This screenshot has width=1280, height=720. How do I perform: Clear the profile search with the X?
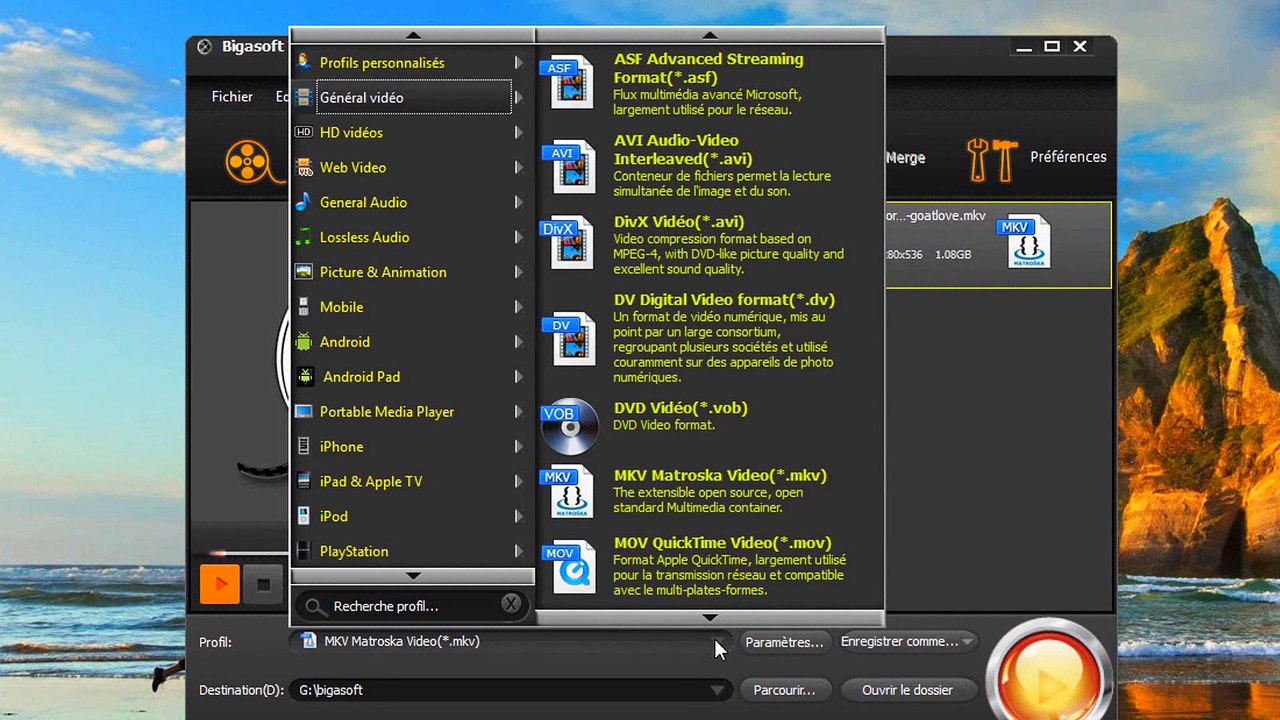point(510,605)
